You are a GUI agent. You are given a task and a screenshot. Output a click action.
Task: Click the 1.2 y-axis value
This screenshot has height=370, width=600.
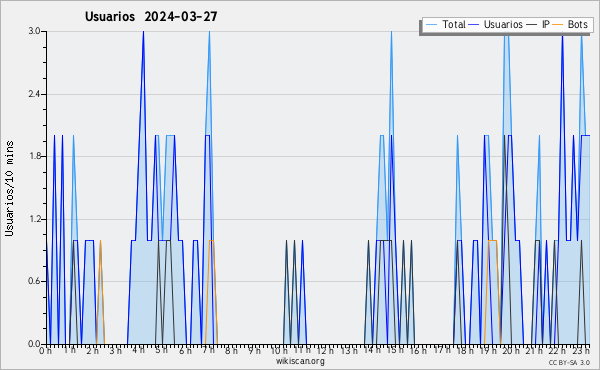click(34, 219)
